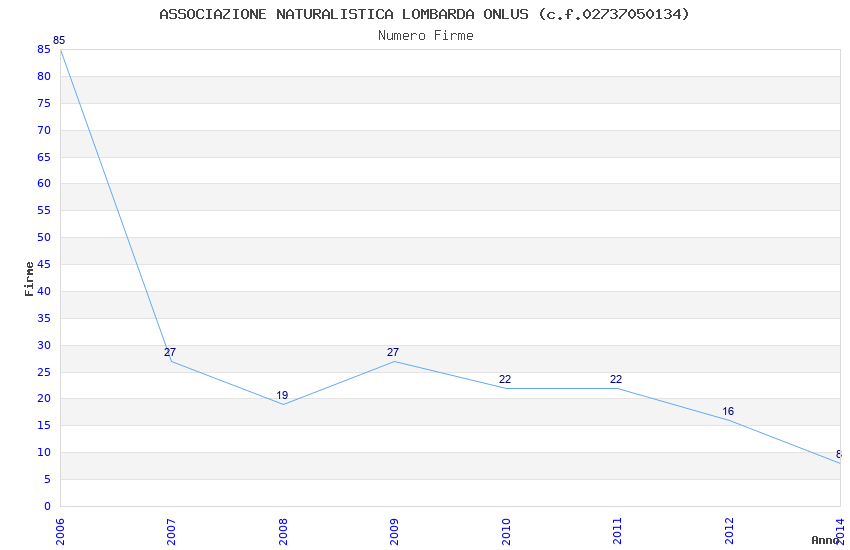Viewport: 850px width, 550px height.
Task: Pick the 22 data label above 2010
Action: (505, 379)
